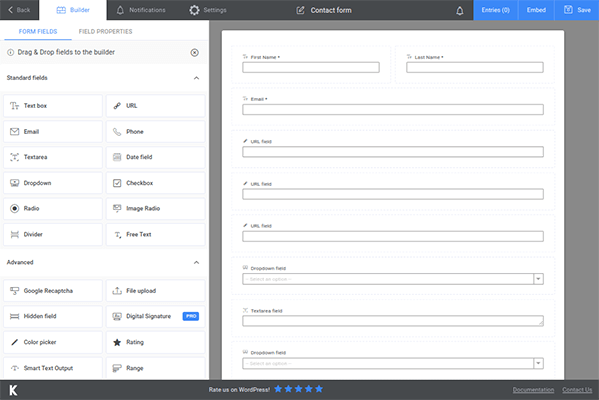Add a Phone field
Screen dimensions: 599x400
tap(155, 131)
